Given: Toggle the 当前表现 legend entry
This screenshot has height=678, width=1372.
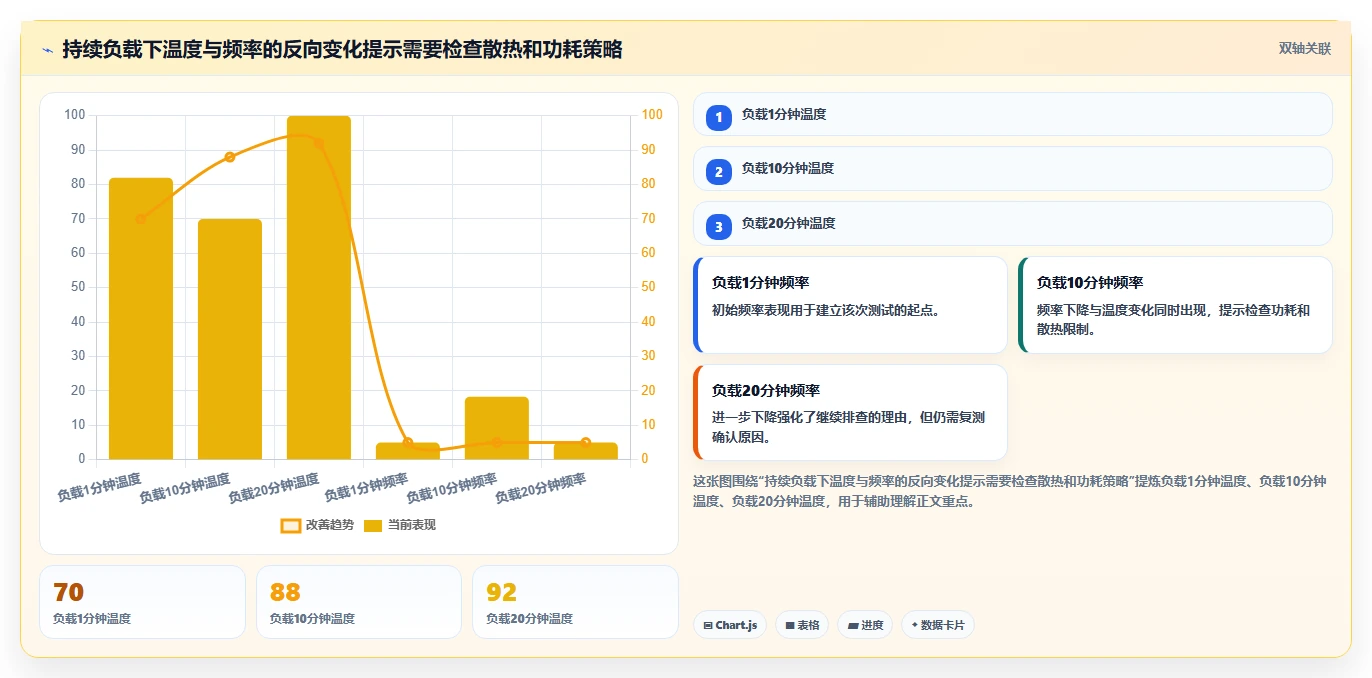Looking at the screenshot, I should pos(400,525).
